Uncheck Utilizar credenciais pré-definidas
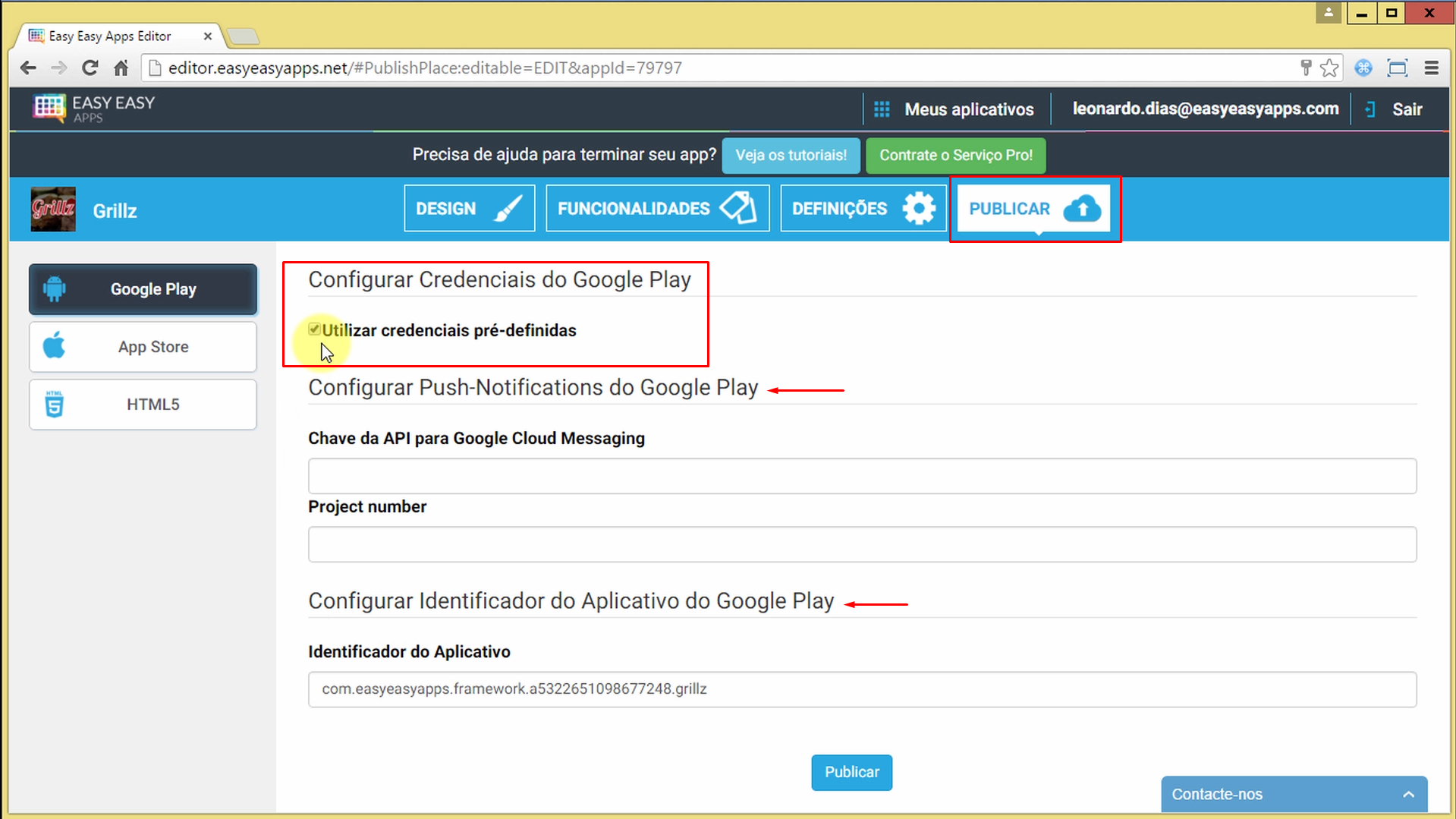 (314, 329)
